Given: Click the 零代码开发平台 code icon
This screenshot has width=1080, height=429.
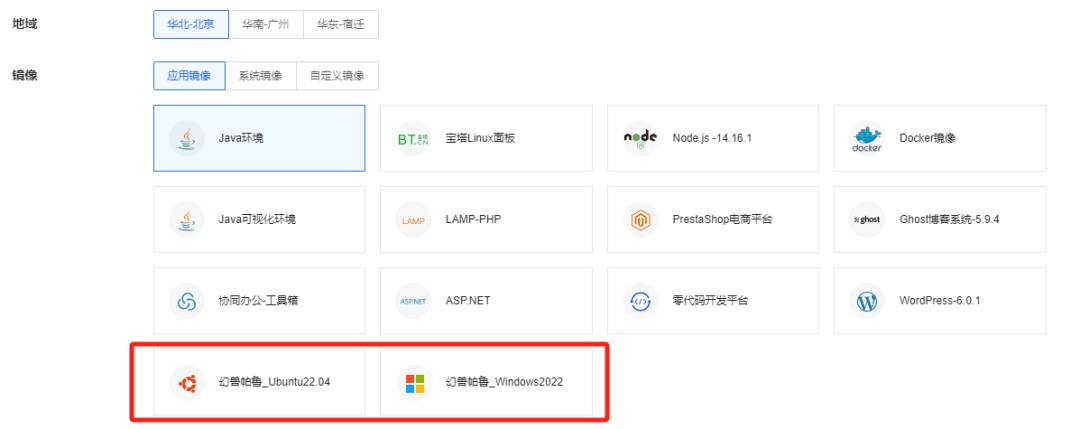Looking at the screenshot, I should click(x=641, y=301).
